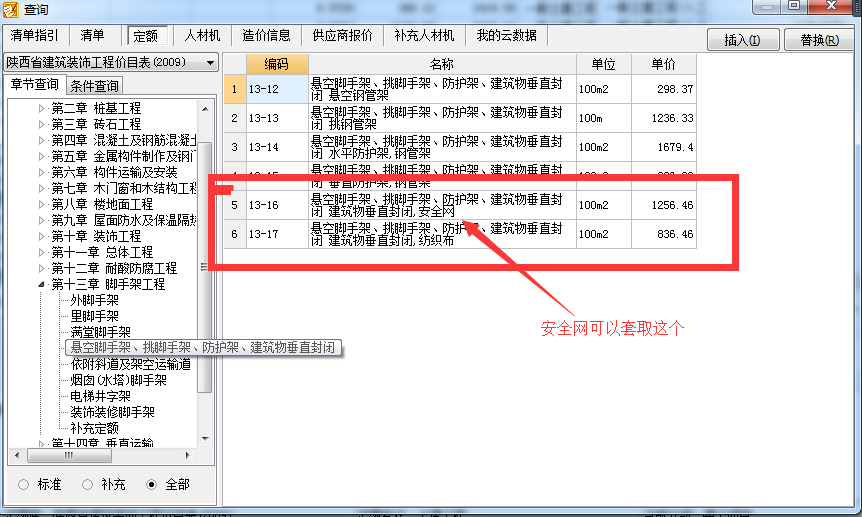Click the 100m unit cell
The height and width of the screenshot is (517, 862).
click(x=604, y=118)
